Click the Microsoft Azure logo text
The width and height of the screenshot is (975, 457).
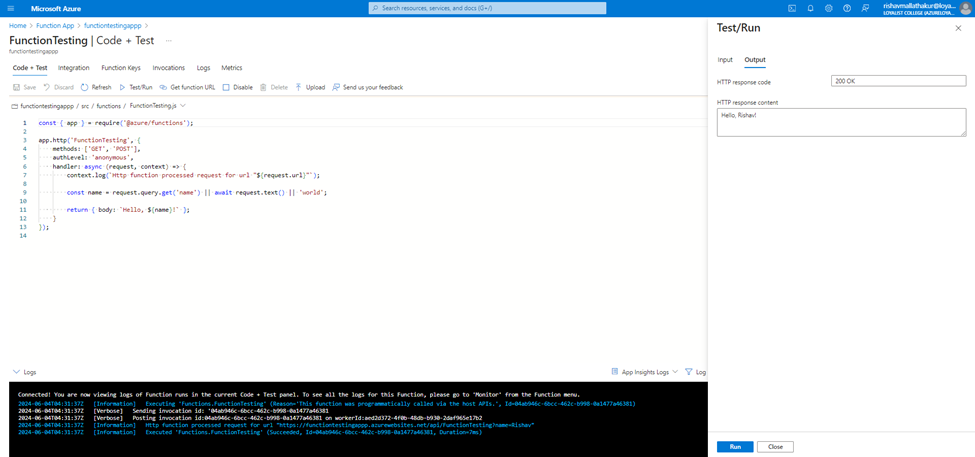pyautogui.click(x=56, y=8)
